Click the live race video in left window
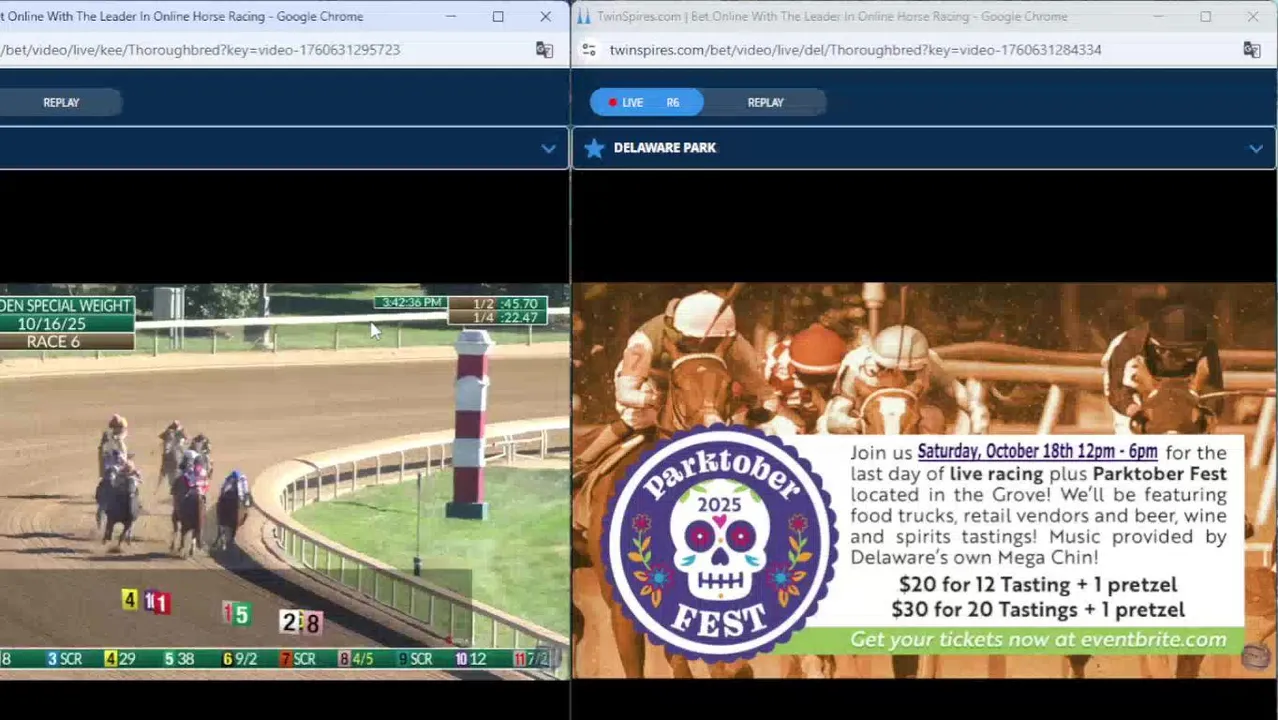The height and width of the screenshot is (720, 1278). [x=284, y=482]
